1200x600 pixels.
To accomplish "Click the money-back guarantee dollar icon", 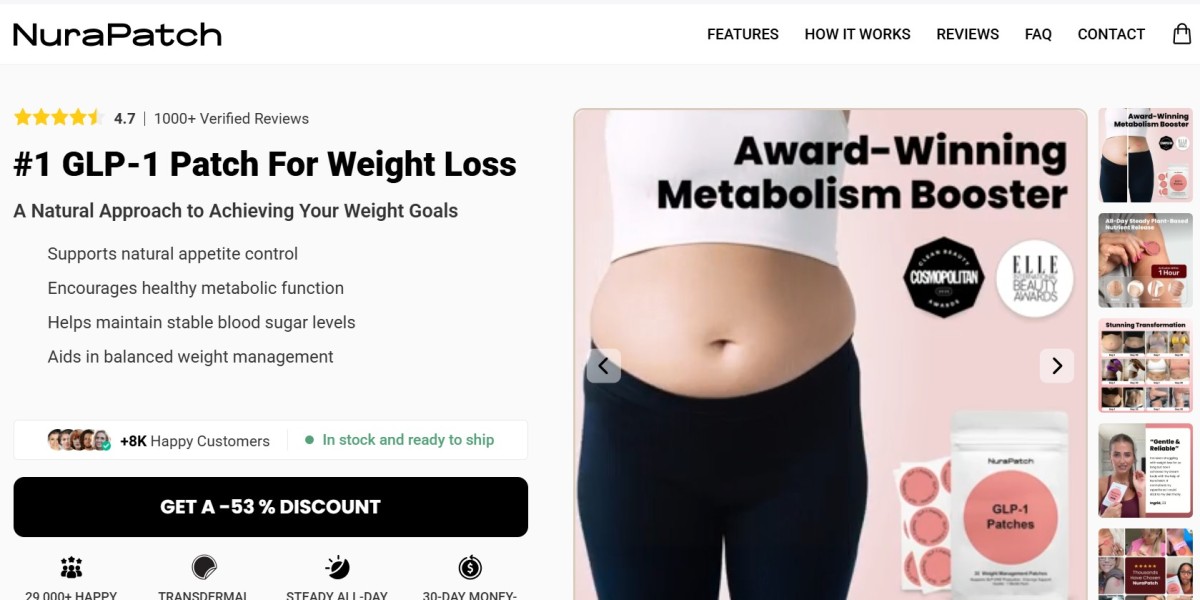I will tap(470, 568).
